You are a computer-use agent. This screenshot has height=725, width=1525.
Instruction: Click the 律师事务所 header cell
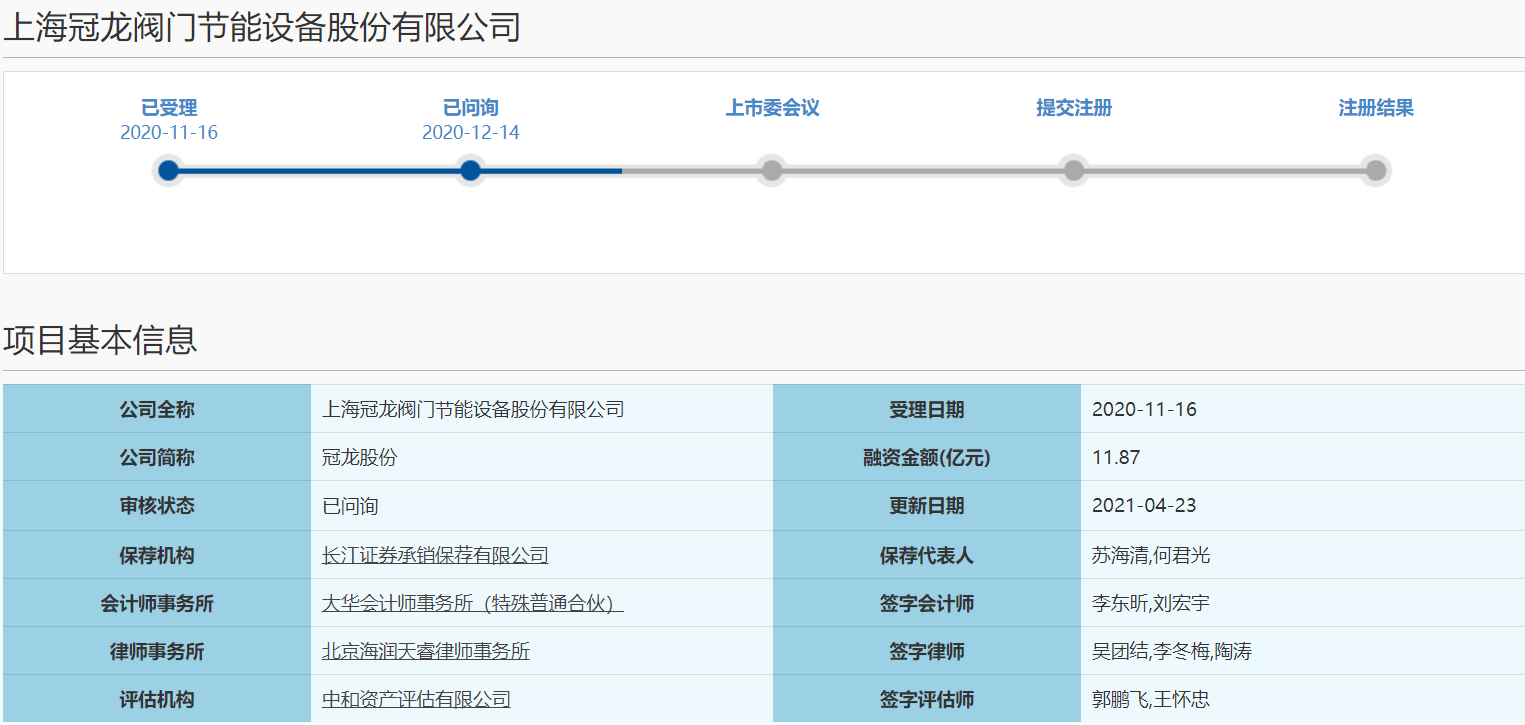click(157, 651)
